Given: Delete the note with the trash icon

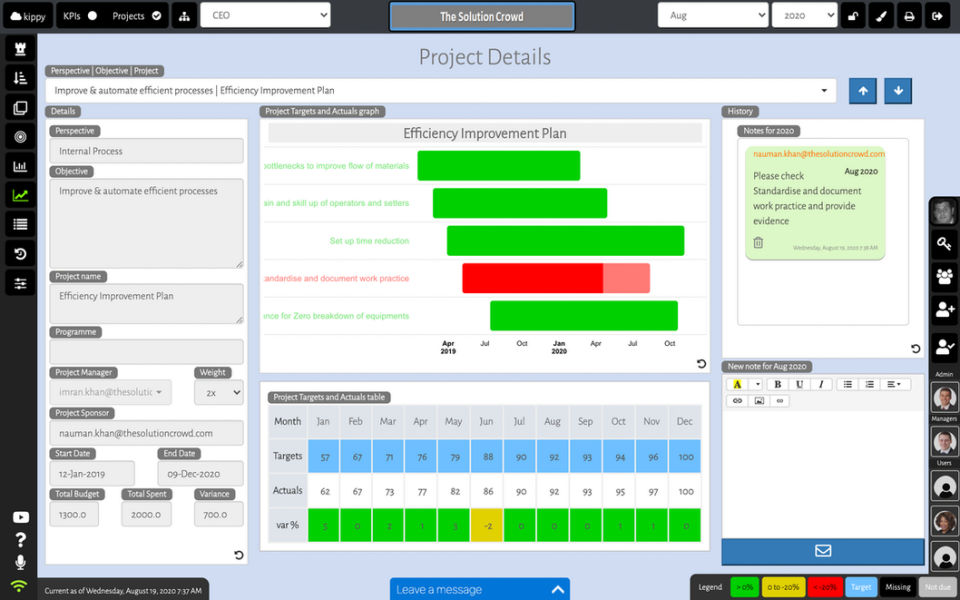Looking at the screenshot, I should pos(758,242).
